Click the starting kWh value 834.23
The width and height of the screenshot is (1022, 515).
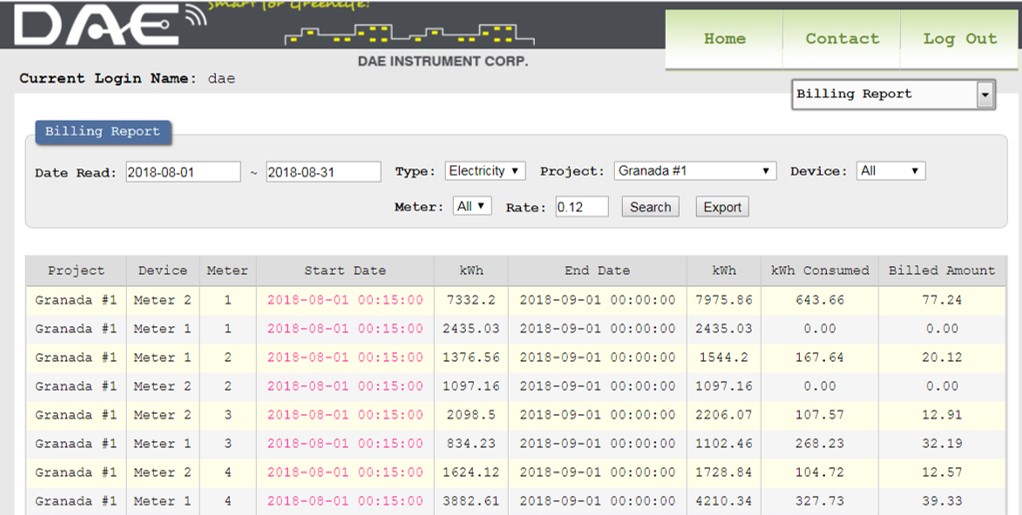471,444
